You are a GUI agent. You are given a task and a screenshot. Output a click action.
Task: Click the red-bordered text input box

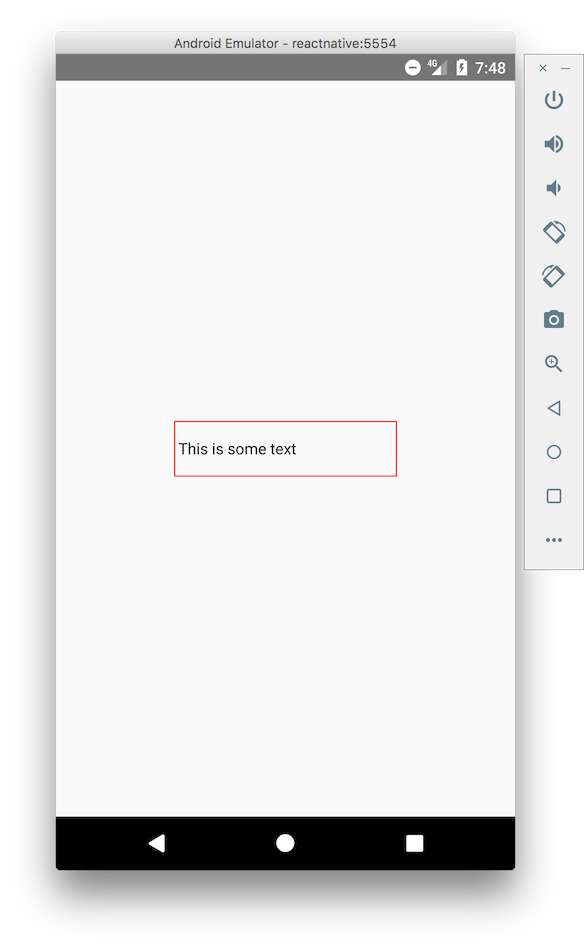point(285,449)
